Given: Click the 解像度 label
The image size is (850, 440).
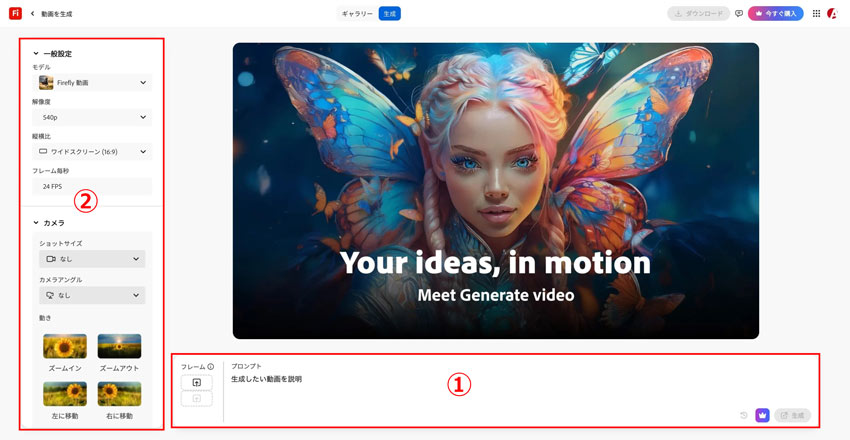Looking at the screenshot, I should 41,102.
